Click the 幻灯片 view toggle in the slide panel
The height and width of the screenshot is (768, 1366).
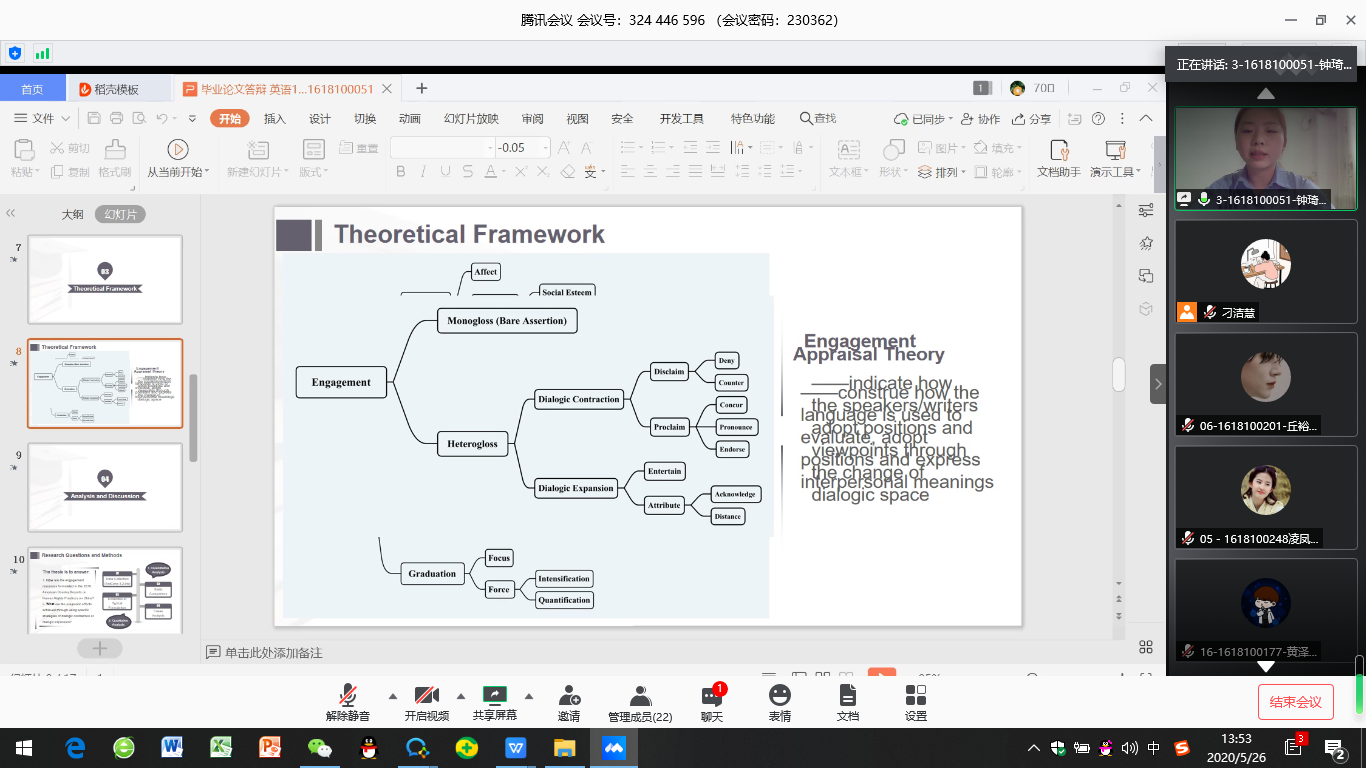[x=120, y=214]
